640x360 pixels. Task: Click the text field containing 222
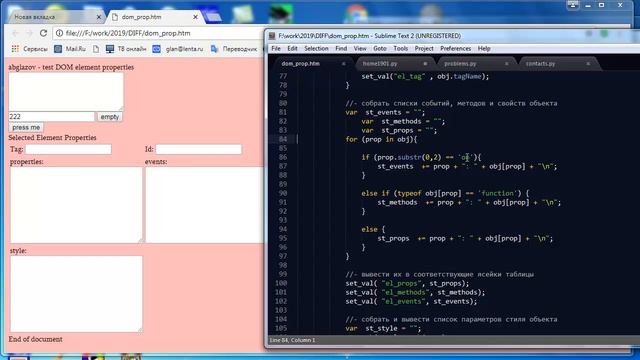(51, 116)
